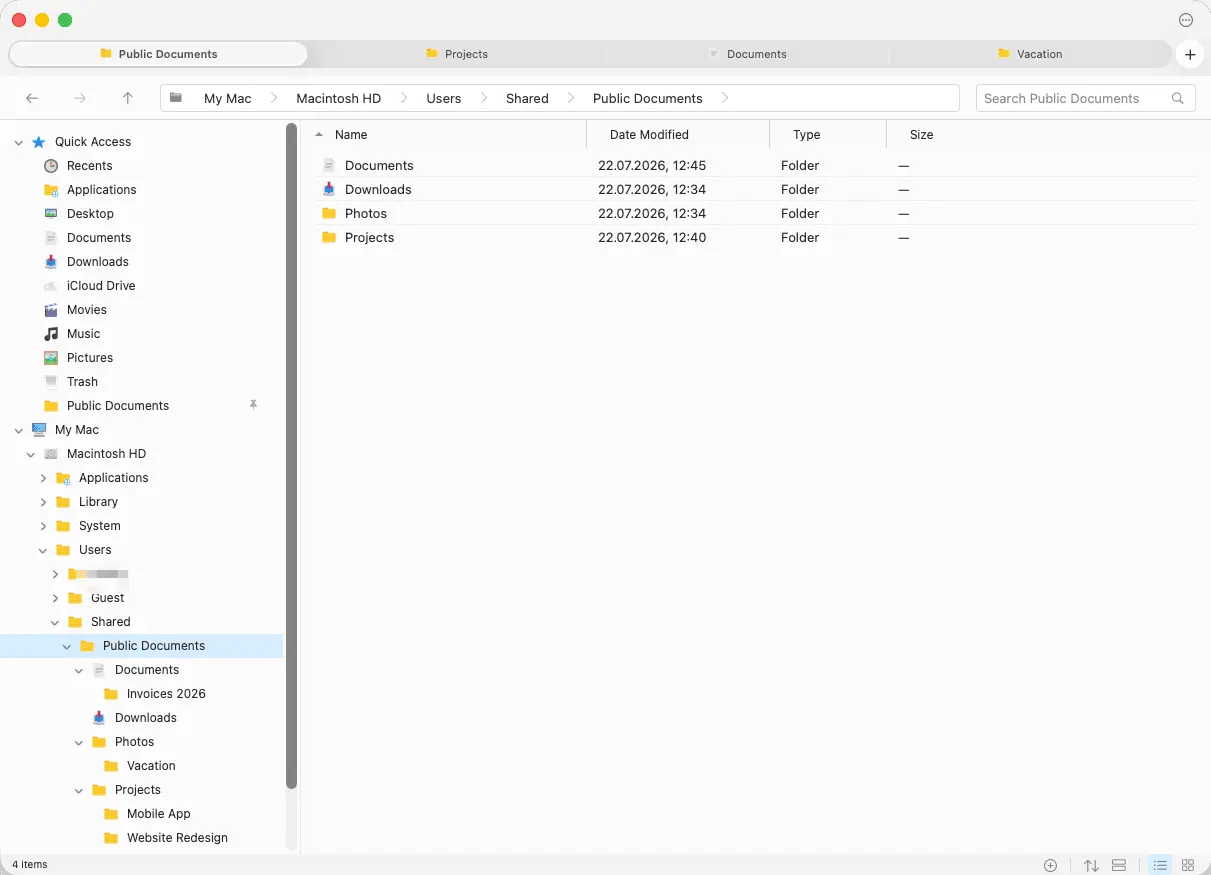This screenshot has width=1211, height=875.
Task: Click the sidebar vertical scrollbar
Action: [292, 456]
